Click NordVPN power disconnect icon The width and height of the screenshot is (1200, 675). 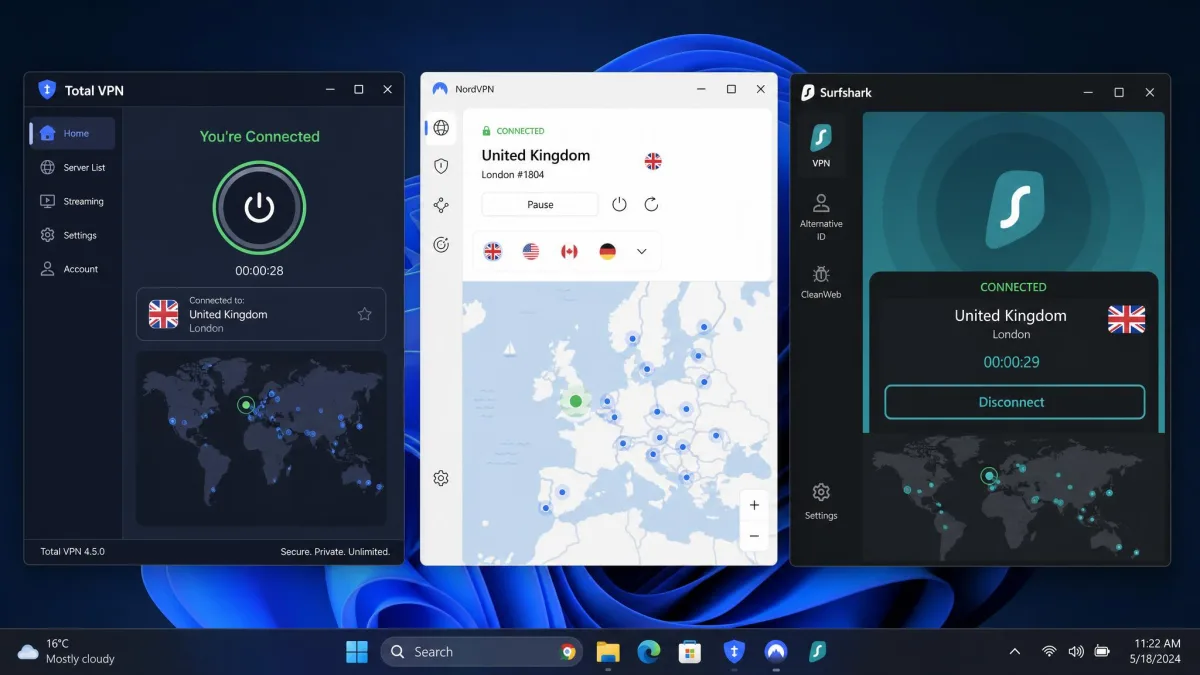tap(619, 204)
